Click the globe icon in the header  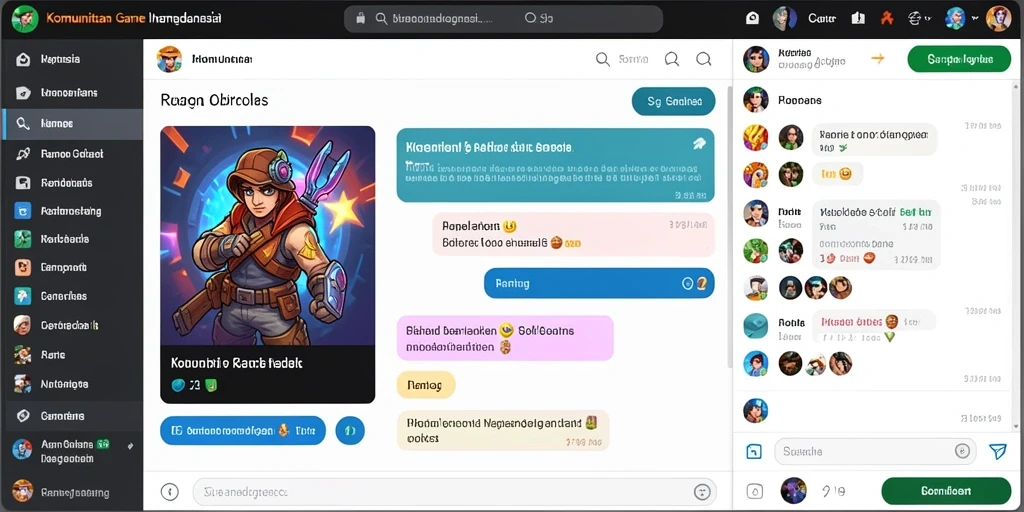click(x=916, y=19)
